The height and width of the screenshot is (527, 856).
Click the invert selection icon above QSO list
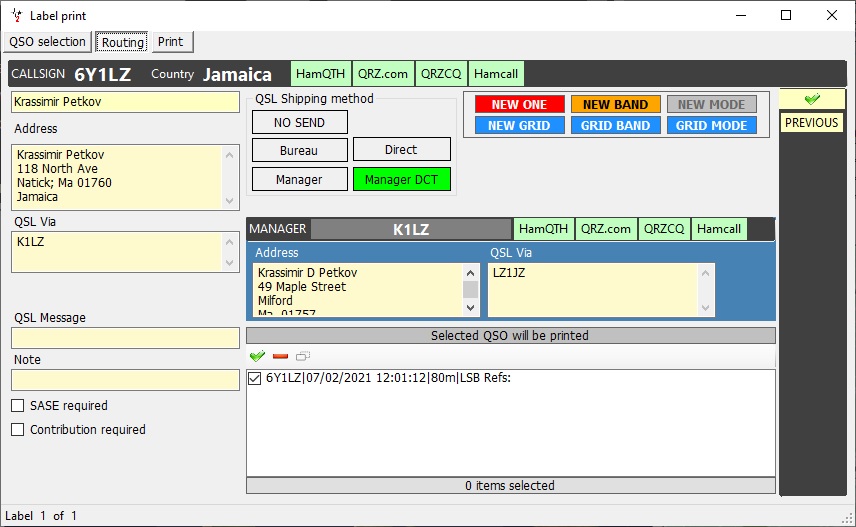303,356
